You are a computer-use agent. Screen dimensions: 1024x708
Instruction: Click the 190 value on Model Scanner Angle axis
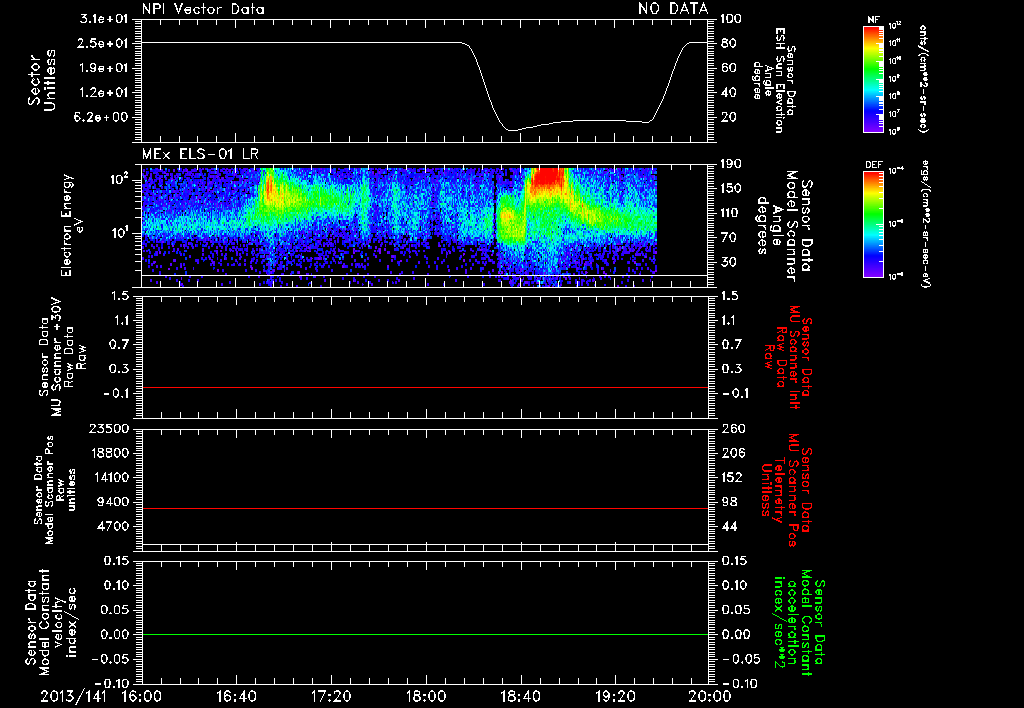click(x=731, y=164)
